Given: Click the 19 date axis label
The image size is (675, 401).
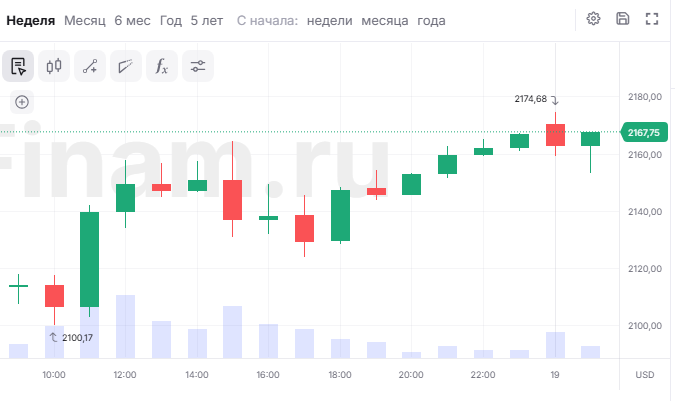Looking at the screenshot, I should point(555,375).
